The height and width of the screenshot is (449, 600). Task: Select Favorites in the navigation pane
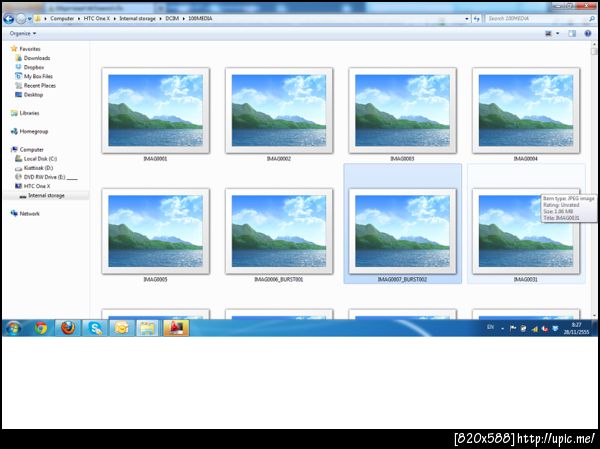pyautogui.click(x=26, y=49)
